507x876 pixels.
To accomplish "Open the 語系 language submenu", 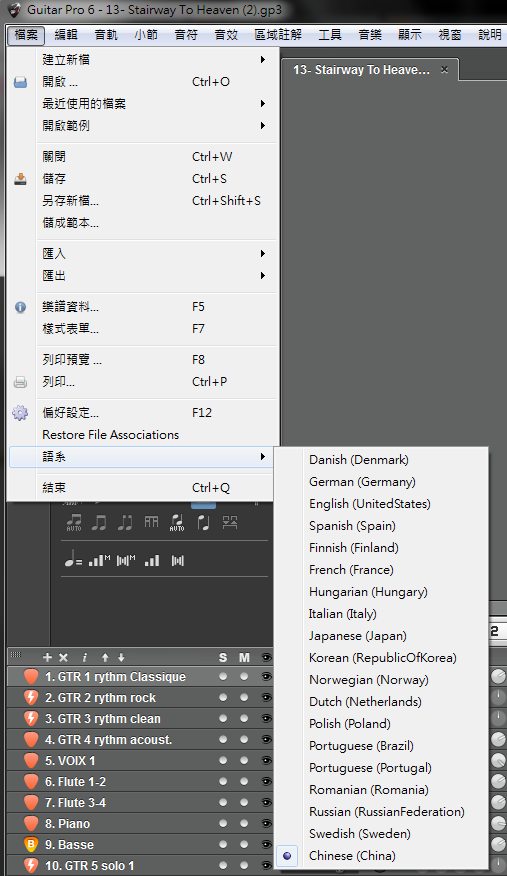I will point(141,457).
